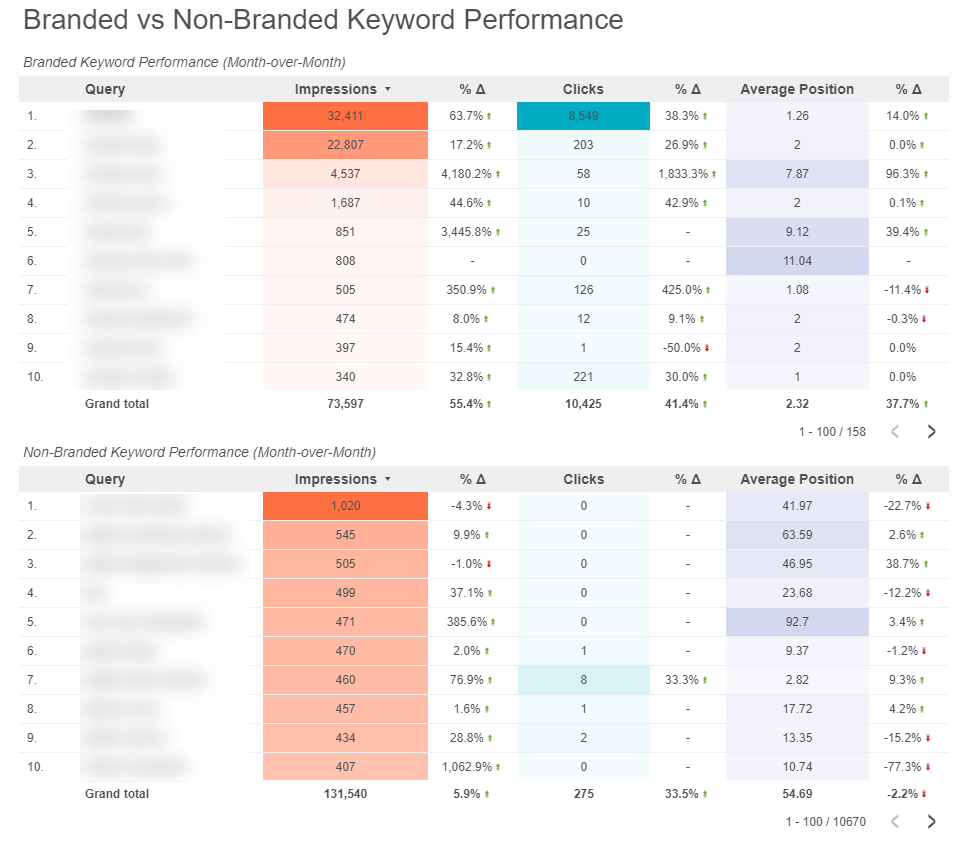Screen dimensions: 958x845
Task: Click sort arrow on Branded Impressions header
Action: pyautogui.click(x=388, y=90)
